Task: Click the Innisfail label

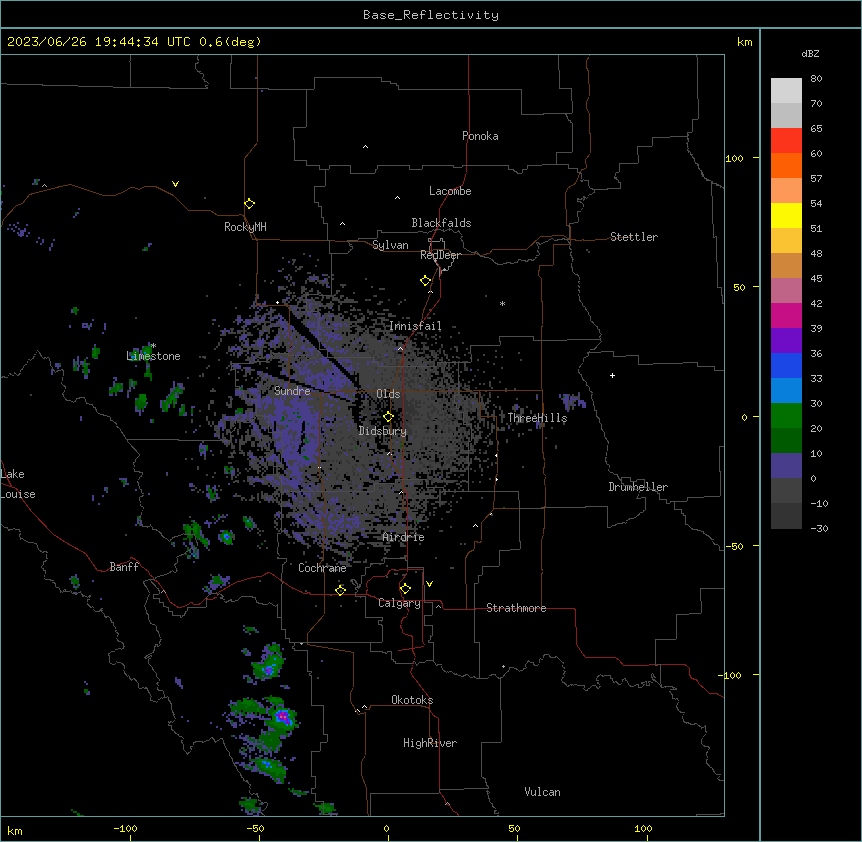Action: 415,326
